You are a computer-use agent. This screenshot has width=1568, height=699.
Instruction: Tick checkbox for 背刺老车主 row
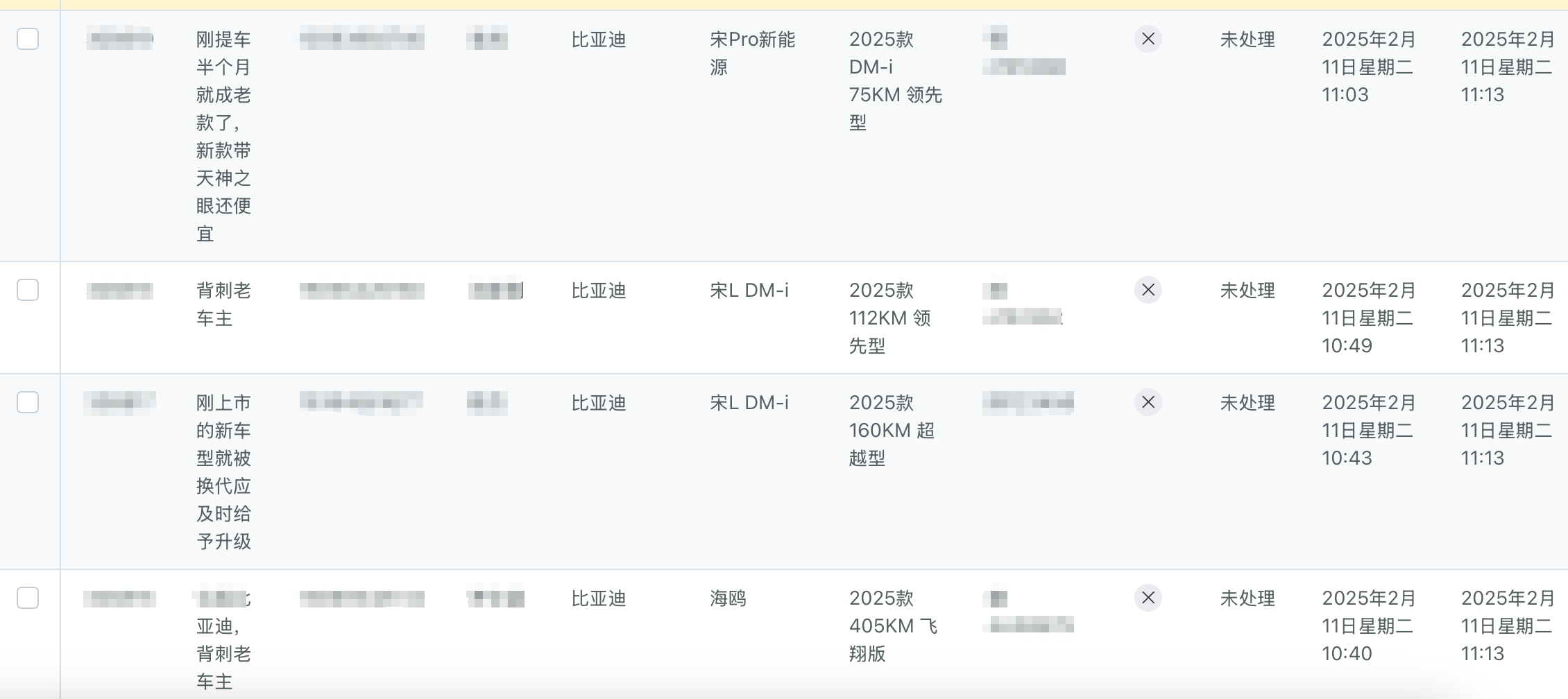pos(28,290)
